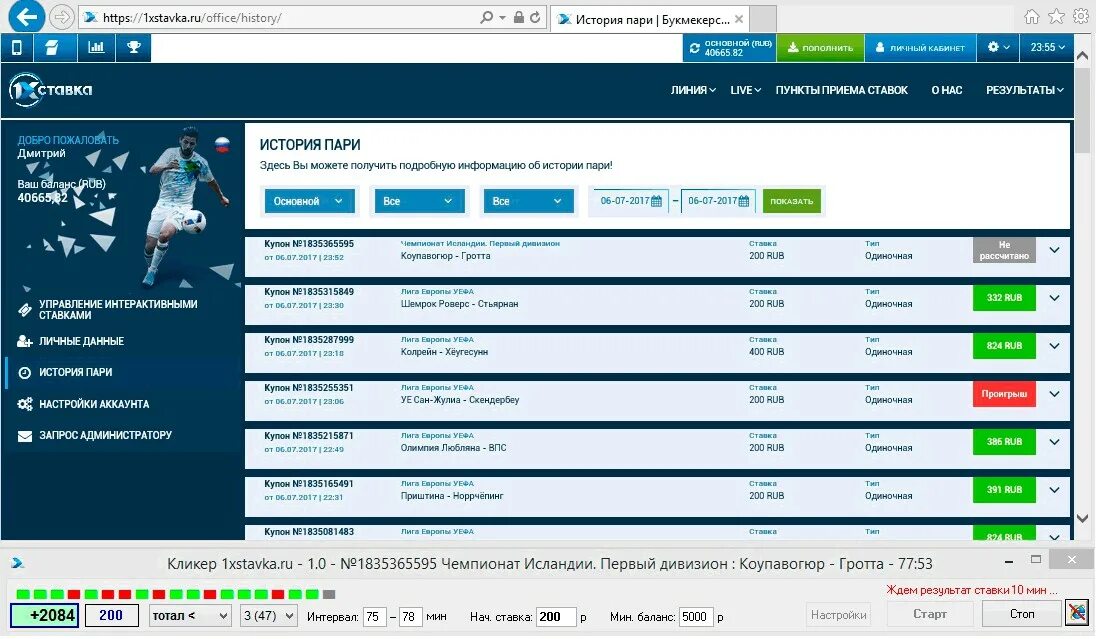This screenshot has width=1096, height=639.
Task: Open the 3 (47) value dropdown
Action: (268, 616)
